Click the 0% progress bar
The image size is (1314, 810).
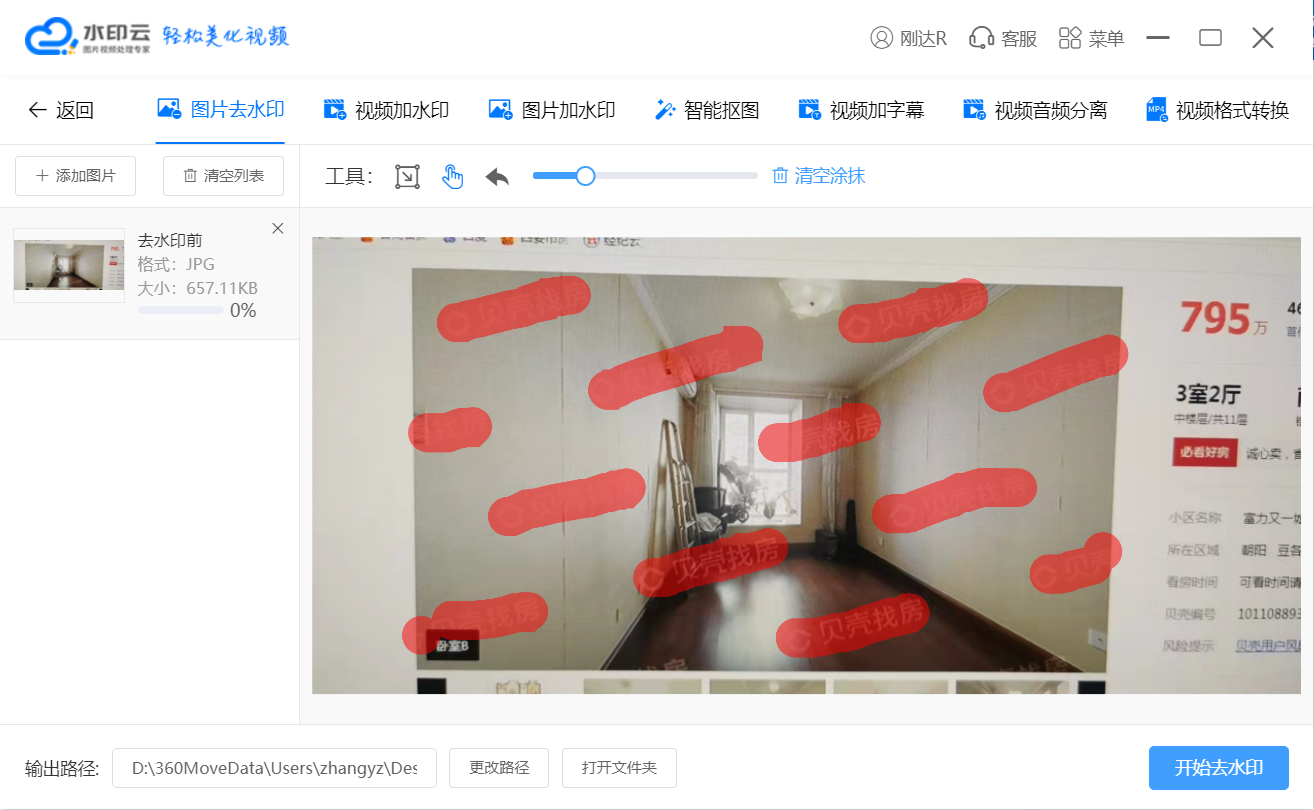click(181, 310)
